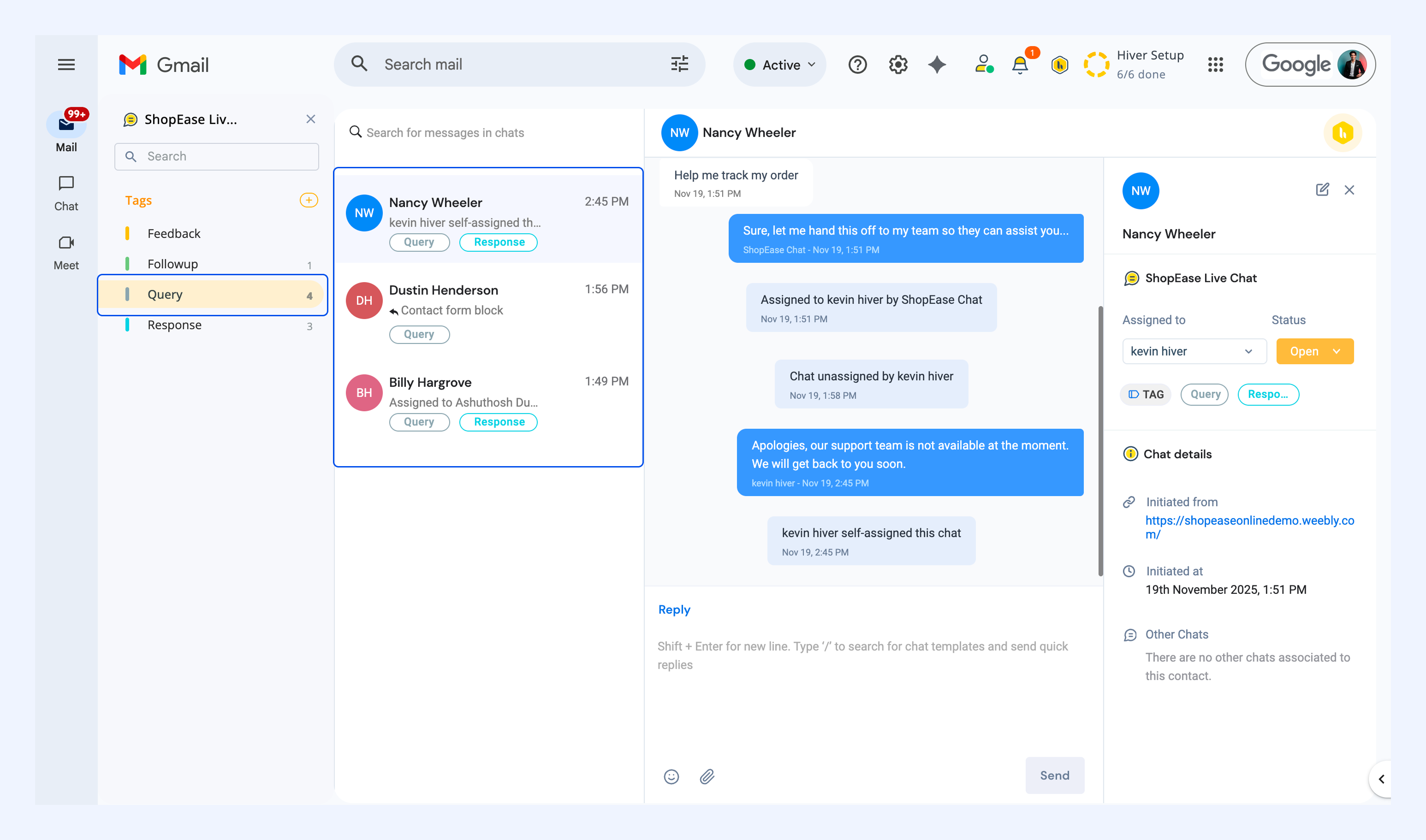Click the Gmail logo

(164, 65)
